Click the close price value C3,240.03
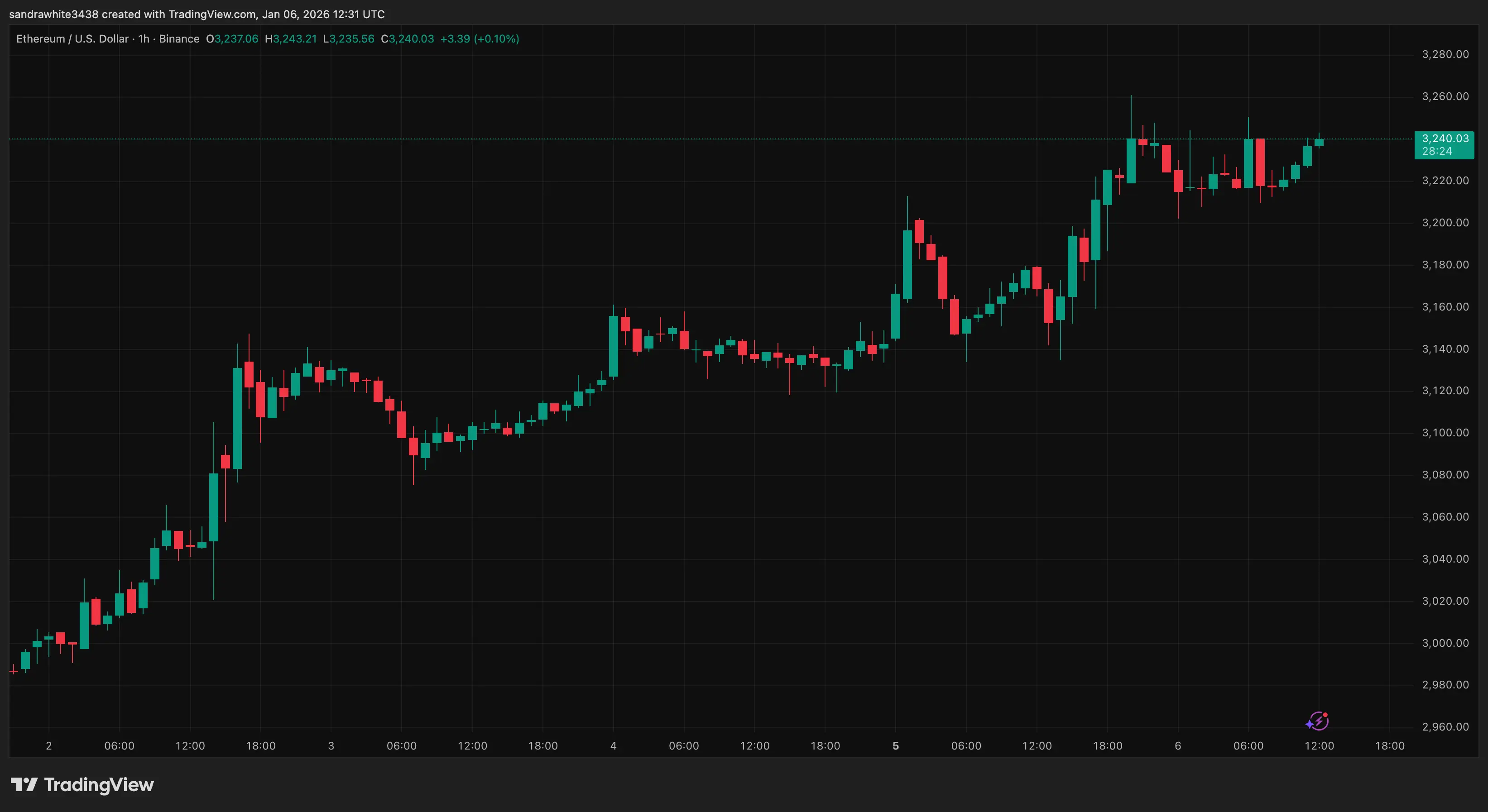Viewport: 1488px width, 812px height. tap(407, 38)
